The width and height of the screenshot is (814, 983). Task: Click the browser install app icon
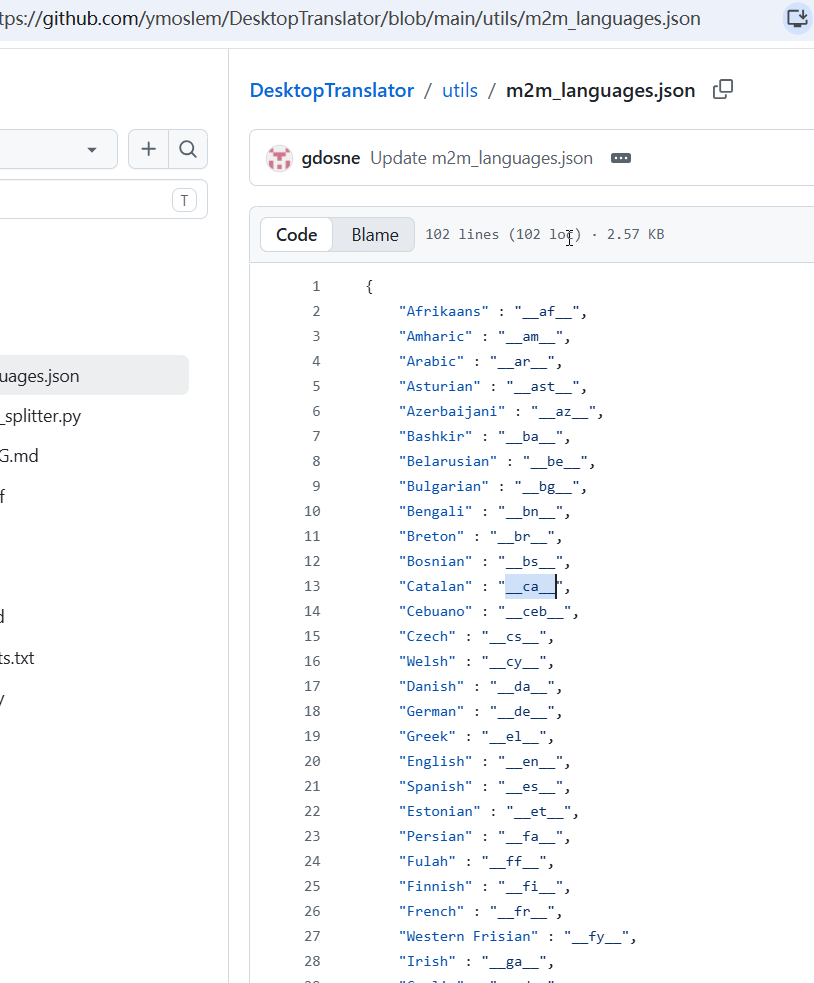(x=798, y=18)
